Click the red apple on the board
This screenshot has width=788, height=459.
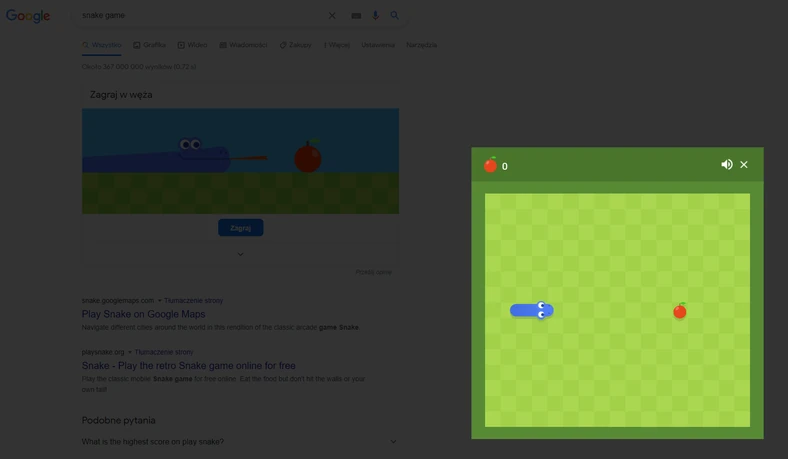(x=680, y=311)
